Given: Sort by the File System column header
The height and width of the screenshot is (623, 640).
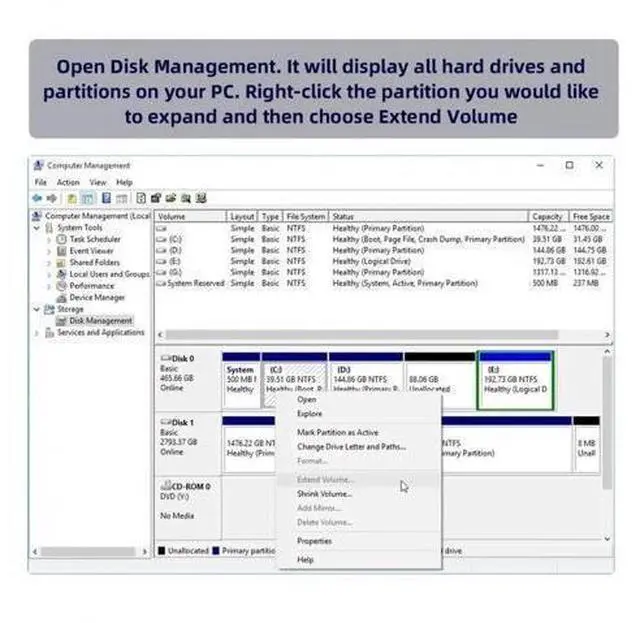Looking at the screenshot, I should point(306,216).
